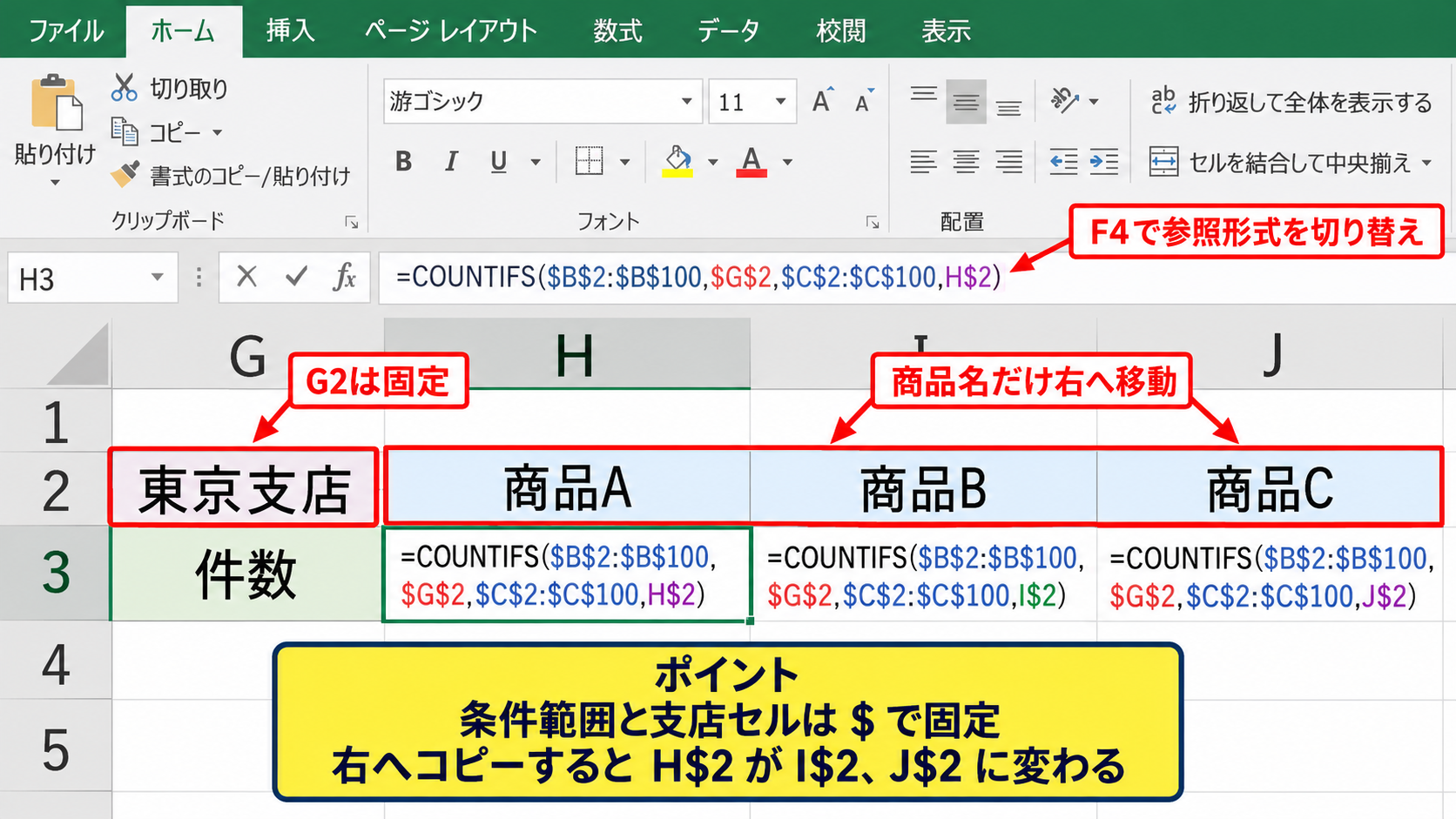Click セルを結合して中央揃え button
The width and height of the screenshot is (1456, 819).
1280,162
